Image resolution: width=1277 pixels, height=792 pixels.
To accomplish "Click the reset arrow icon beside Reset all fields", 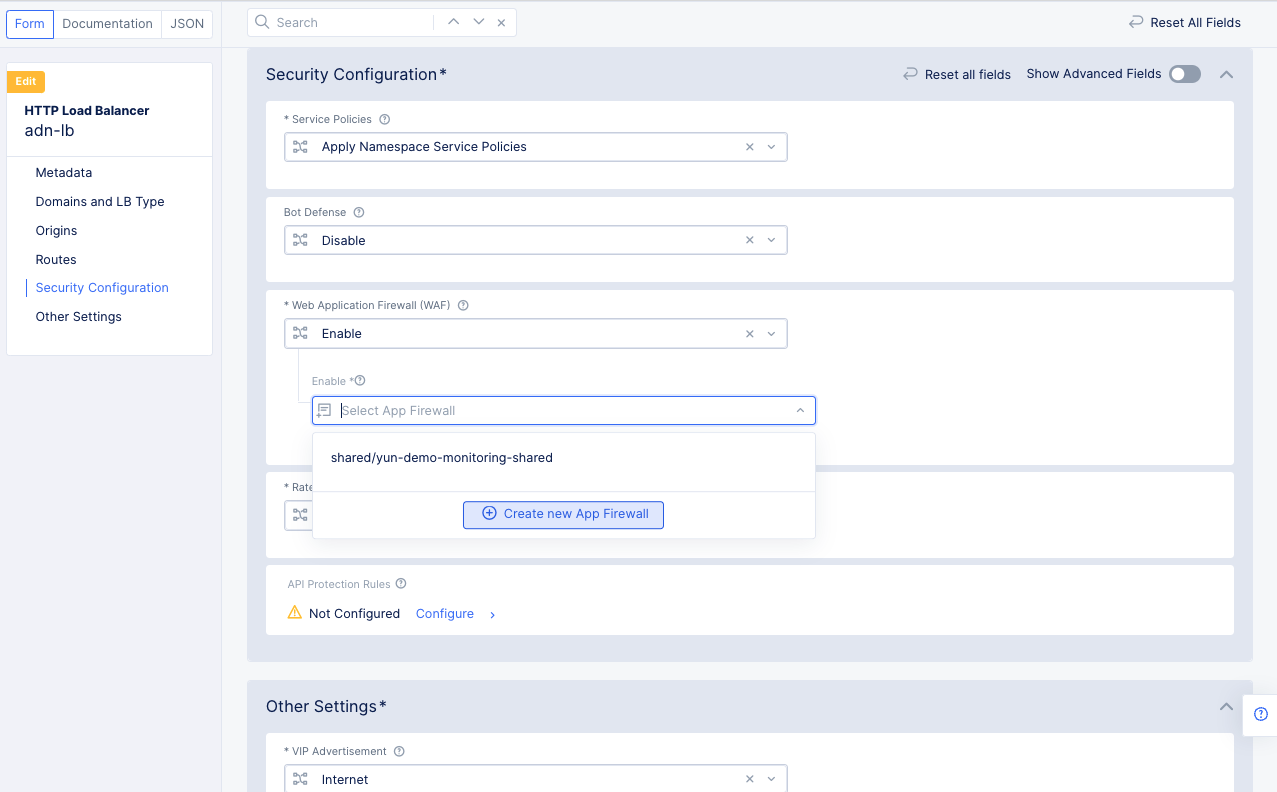I will pyautogui.click(x=908, y=73).
